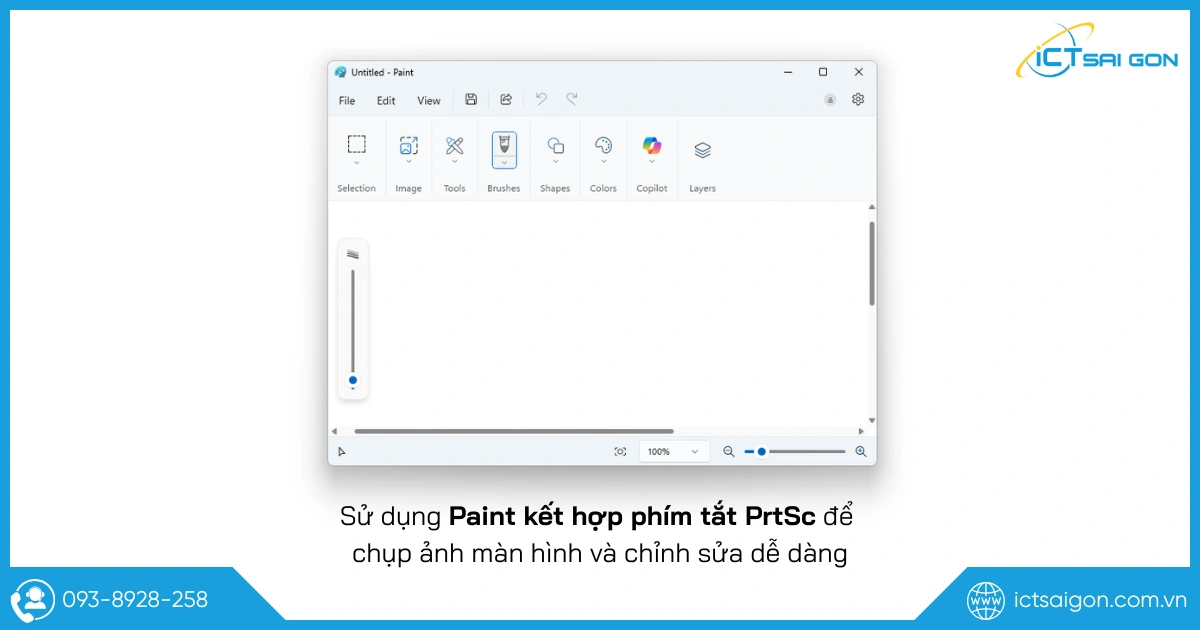Expand the Image options chevron

(x=408, y=162)
